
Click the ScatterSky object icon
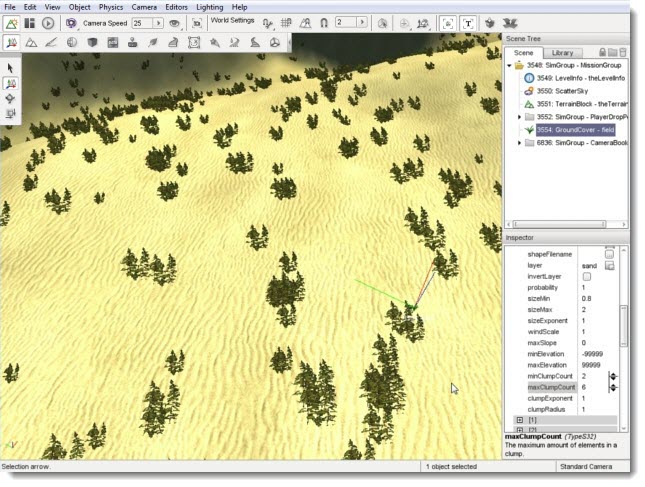pos(528,90)
